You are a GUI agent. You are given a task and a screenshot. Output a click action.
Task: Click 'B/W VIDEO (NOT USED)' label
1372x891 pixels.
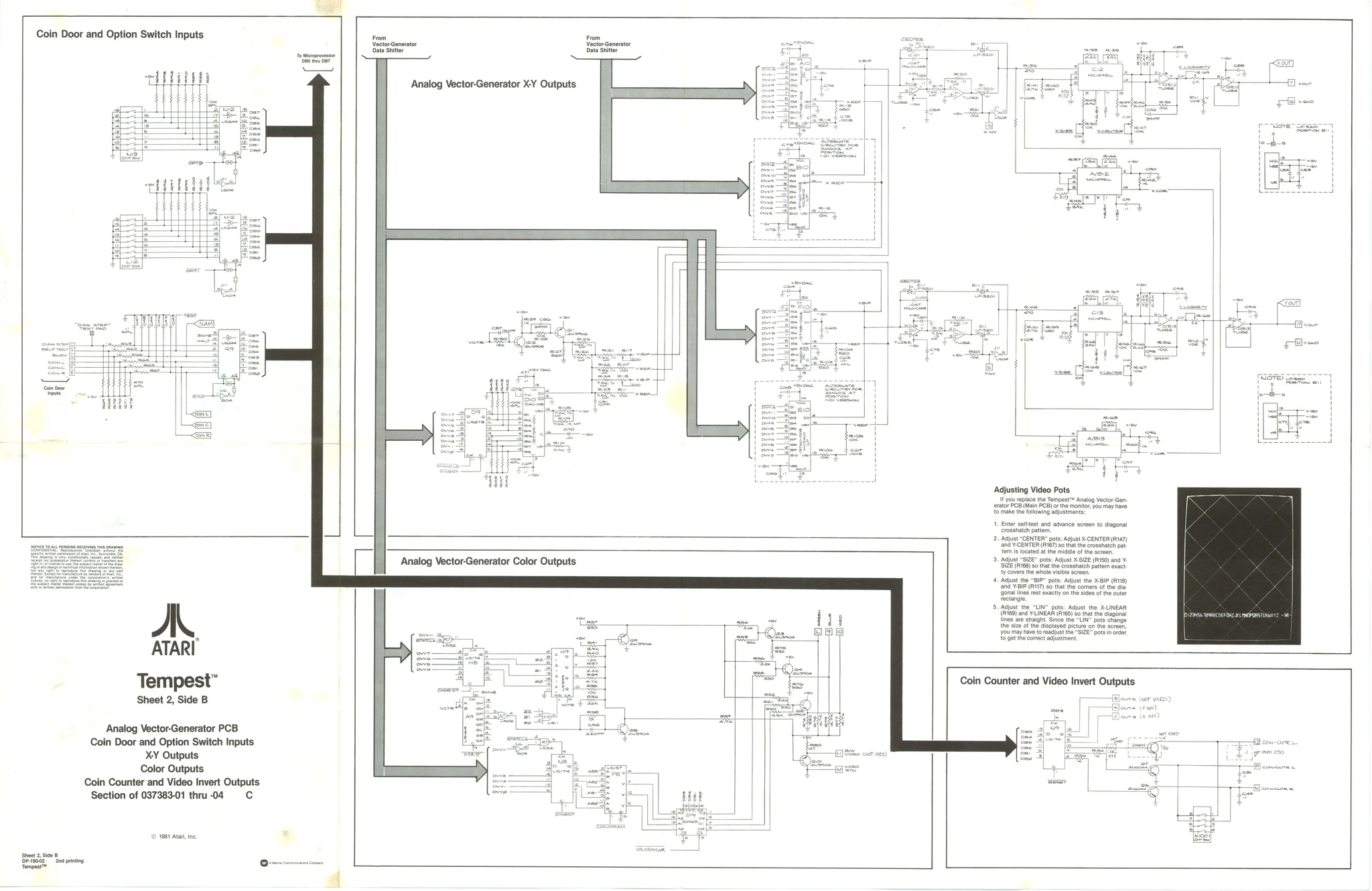[865, 754]
